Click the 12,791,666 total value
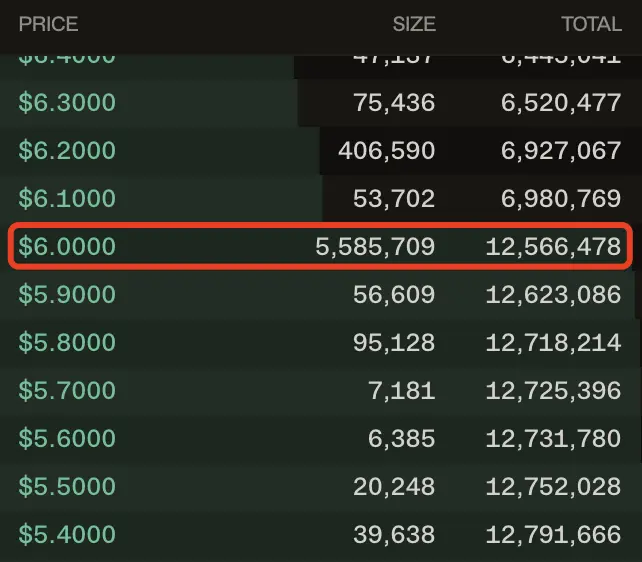642x562 pixels. pos(553,535)
